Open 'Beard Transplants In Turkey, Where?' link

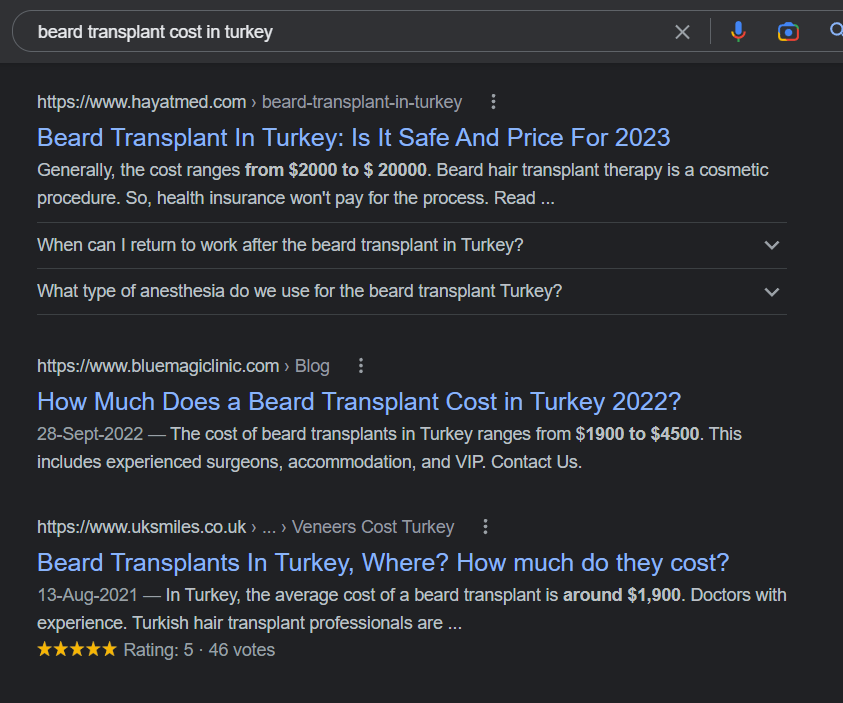point(383,562)
